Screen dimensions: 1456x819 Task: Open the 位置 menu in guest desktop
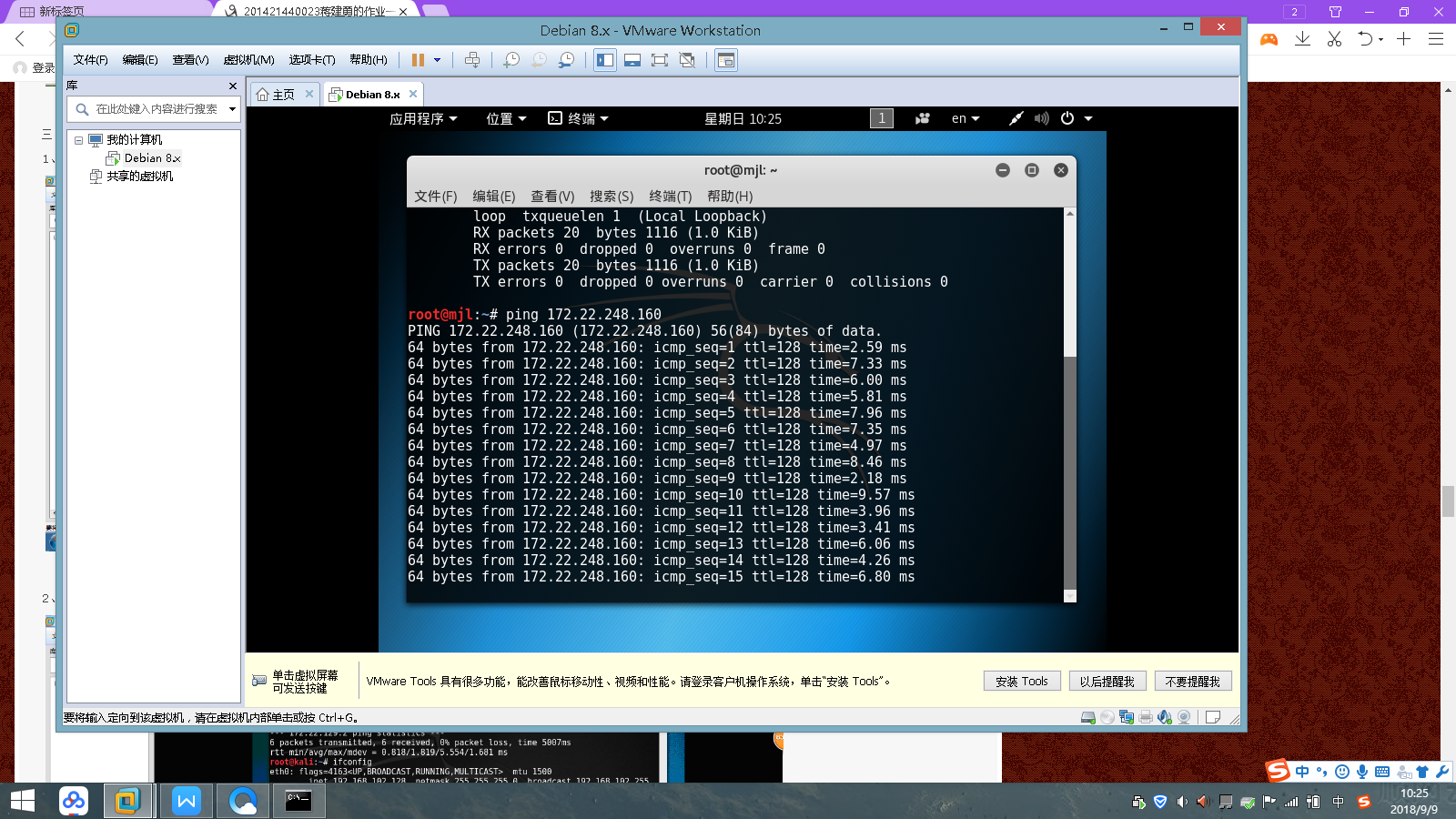click(506, 119)
